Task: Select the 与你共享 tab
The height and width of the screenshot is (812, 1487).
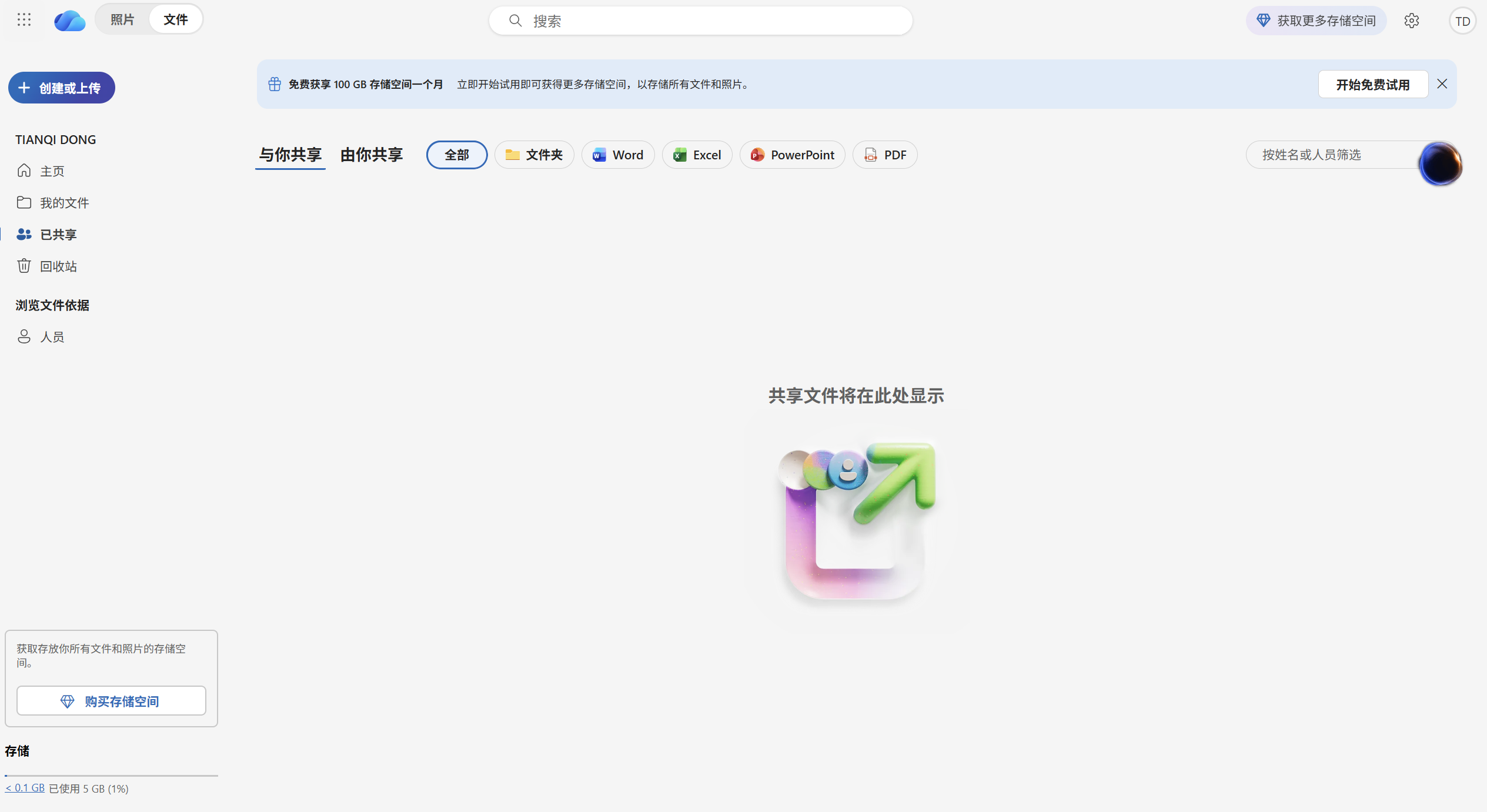Action: [290, 155]
